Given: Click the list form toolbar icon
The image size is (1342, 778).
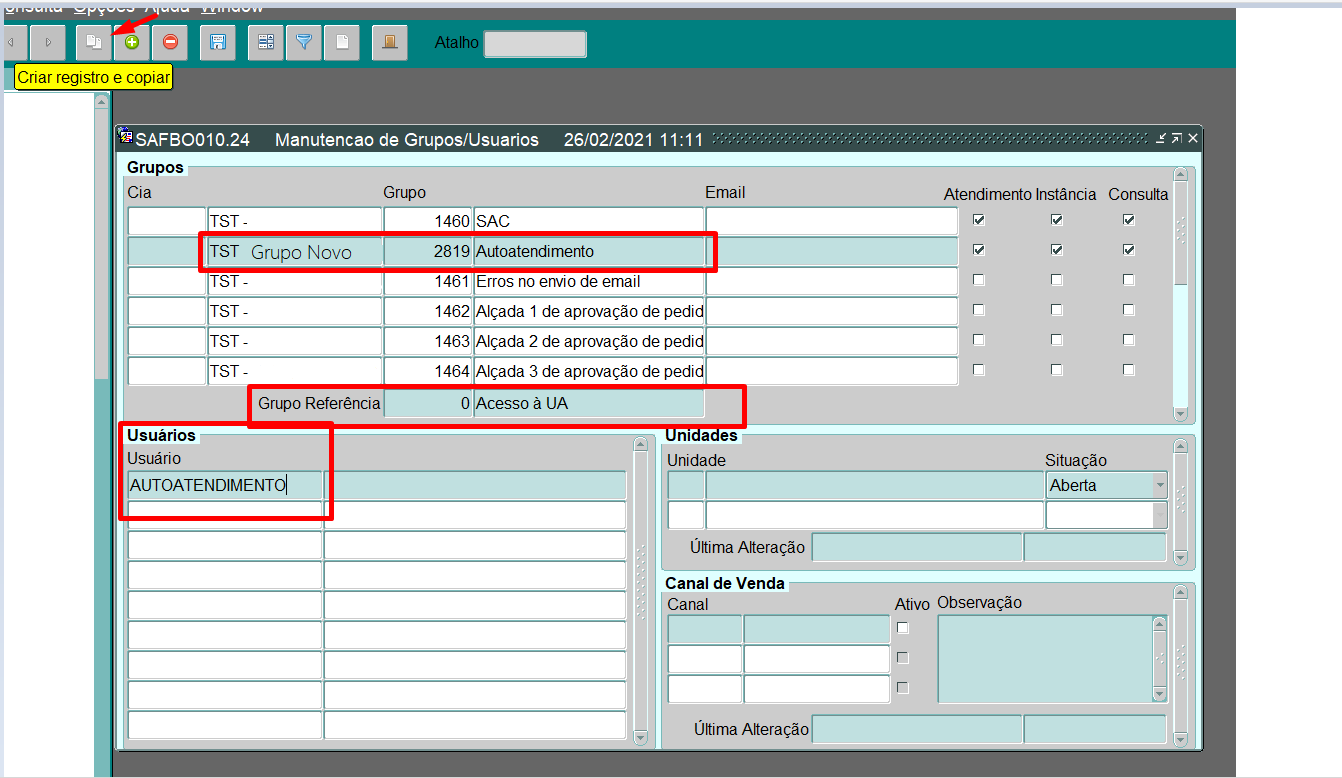Looking at the screenshot, I should (266, 42).
